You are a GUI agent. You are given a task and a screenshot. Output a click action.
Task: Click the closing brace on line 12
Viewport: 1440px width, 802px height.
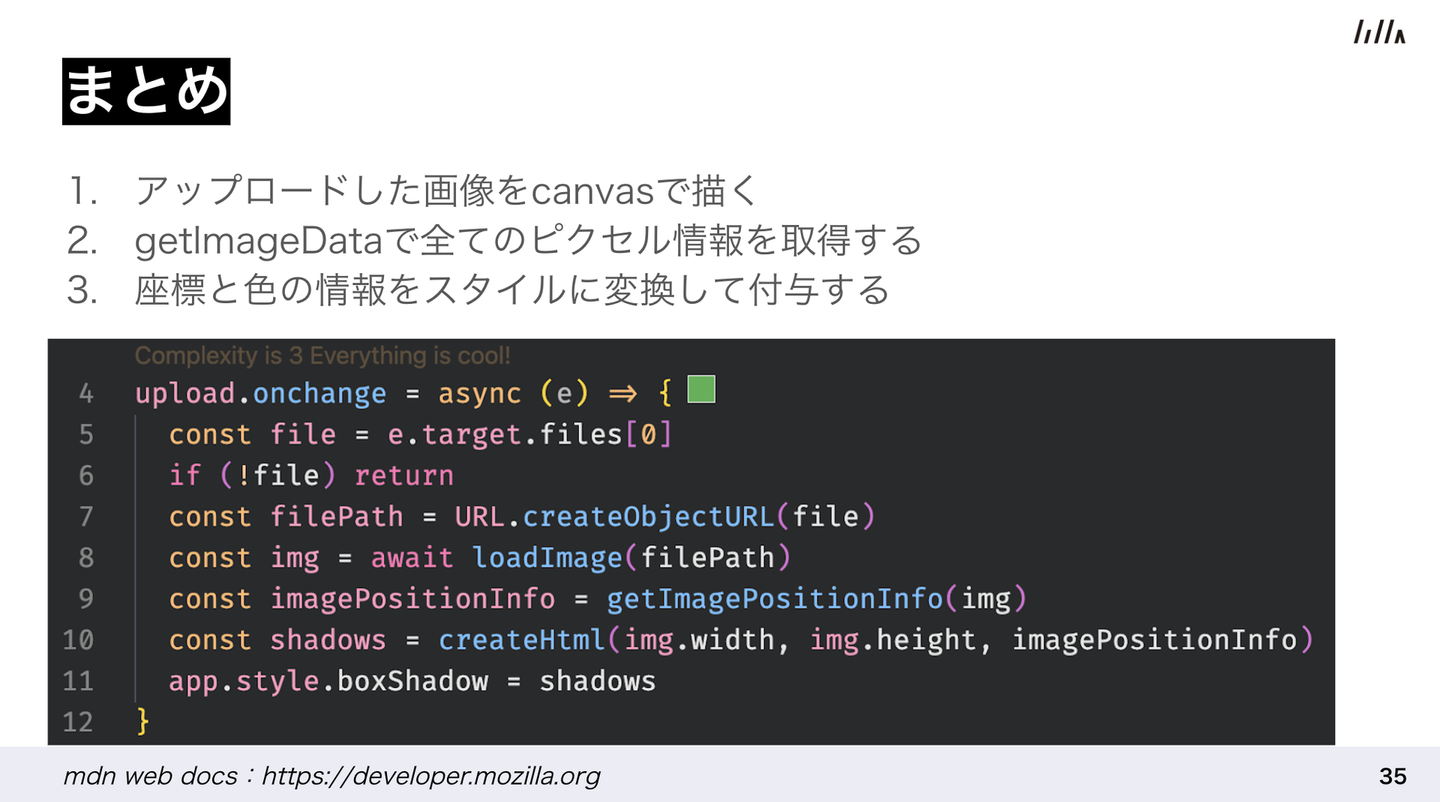point(143,722)
